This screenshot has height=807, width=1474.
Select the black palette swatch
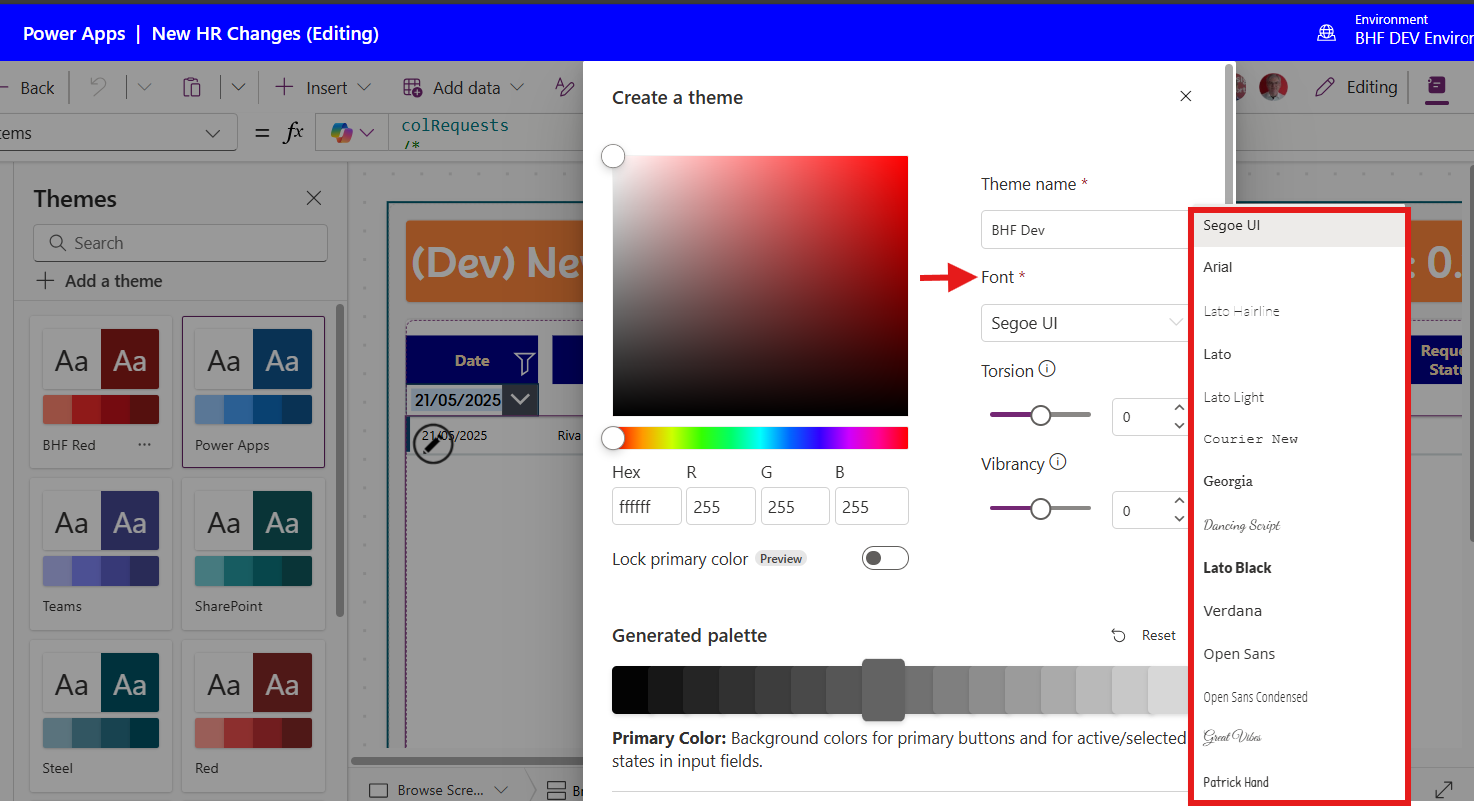tap(630, 689)
